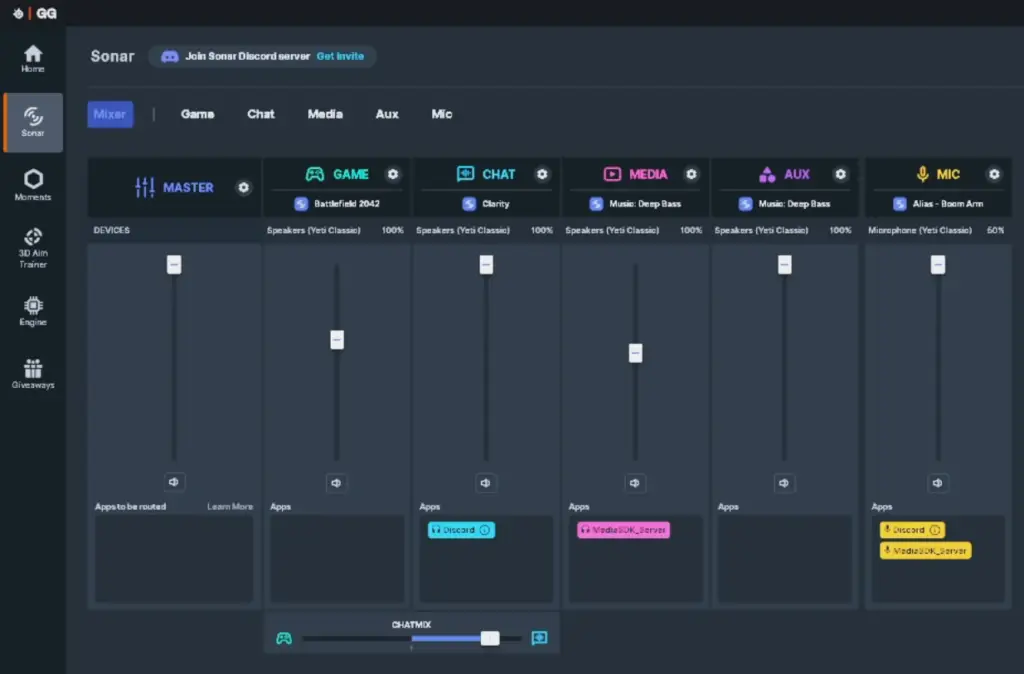
Task: Launch the 3D Aim Trainer
Action: (33, 248)
